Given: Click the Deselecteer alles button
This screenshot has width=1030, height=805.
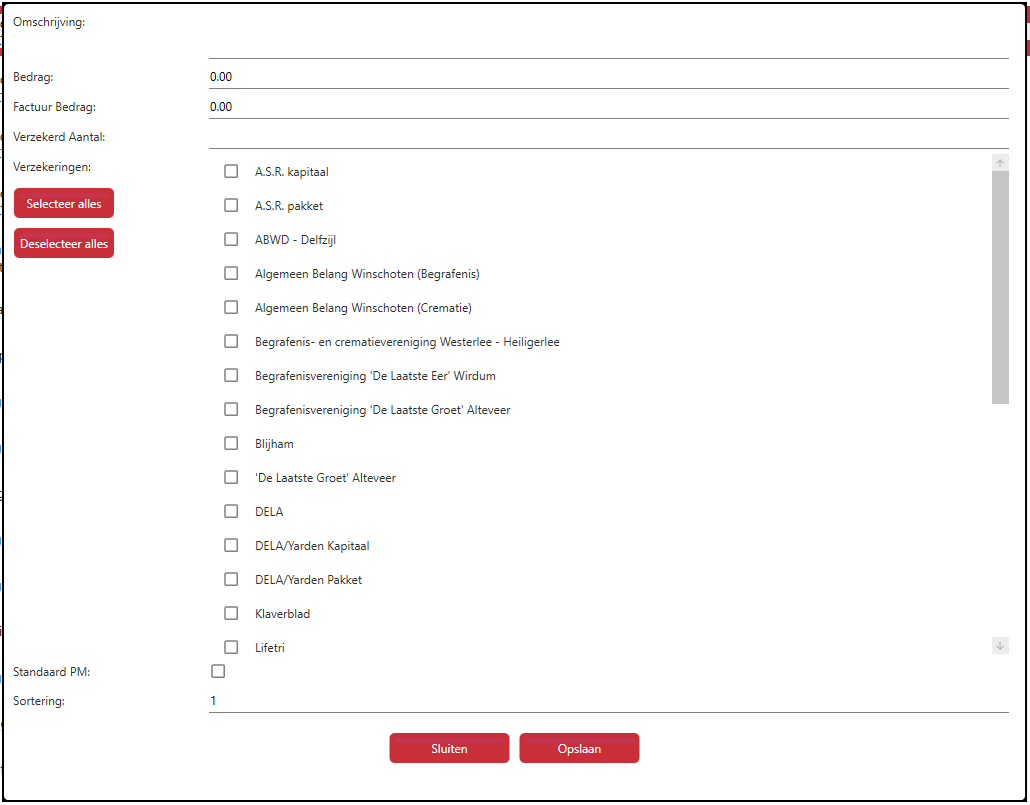Looking at the screenshot, I should point(64,244).
